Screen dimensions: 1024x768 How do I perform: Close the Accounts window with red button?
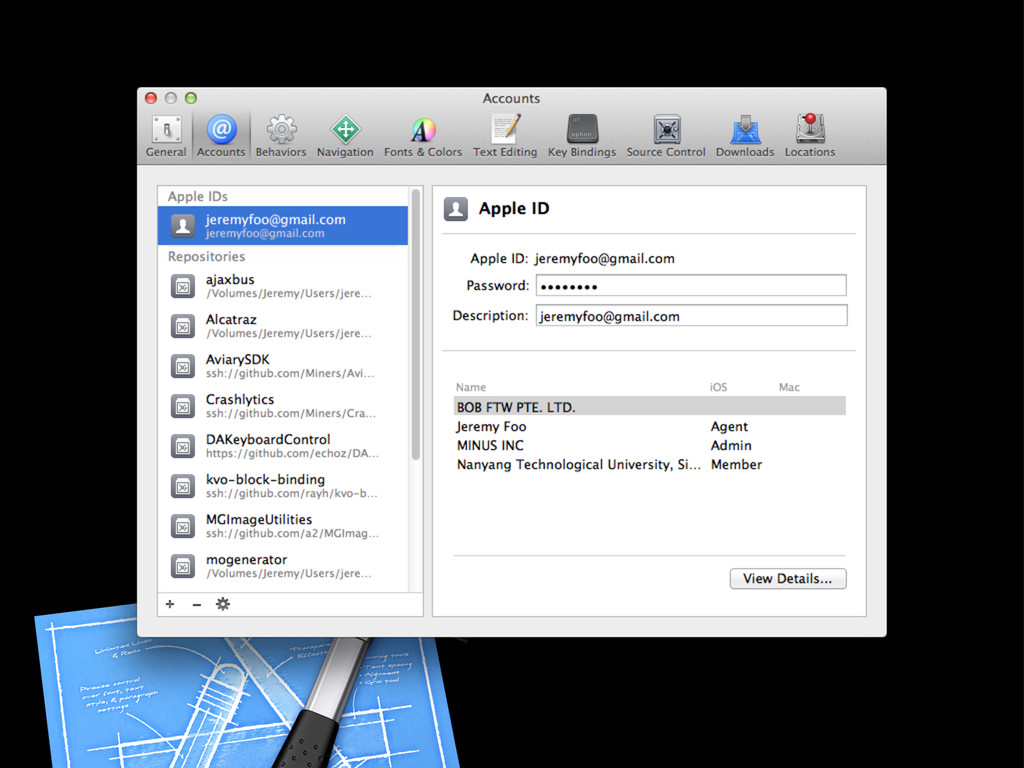click(151, 98)
